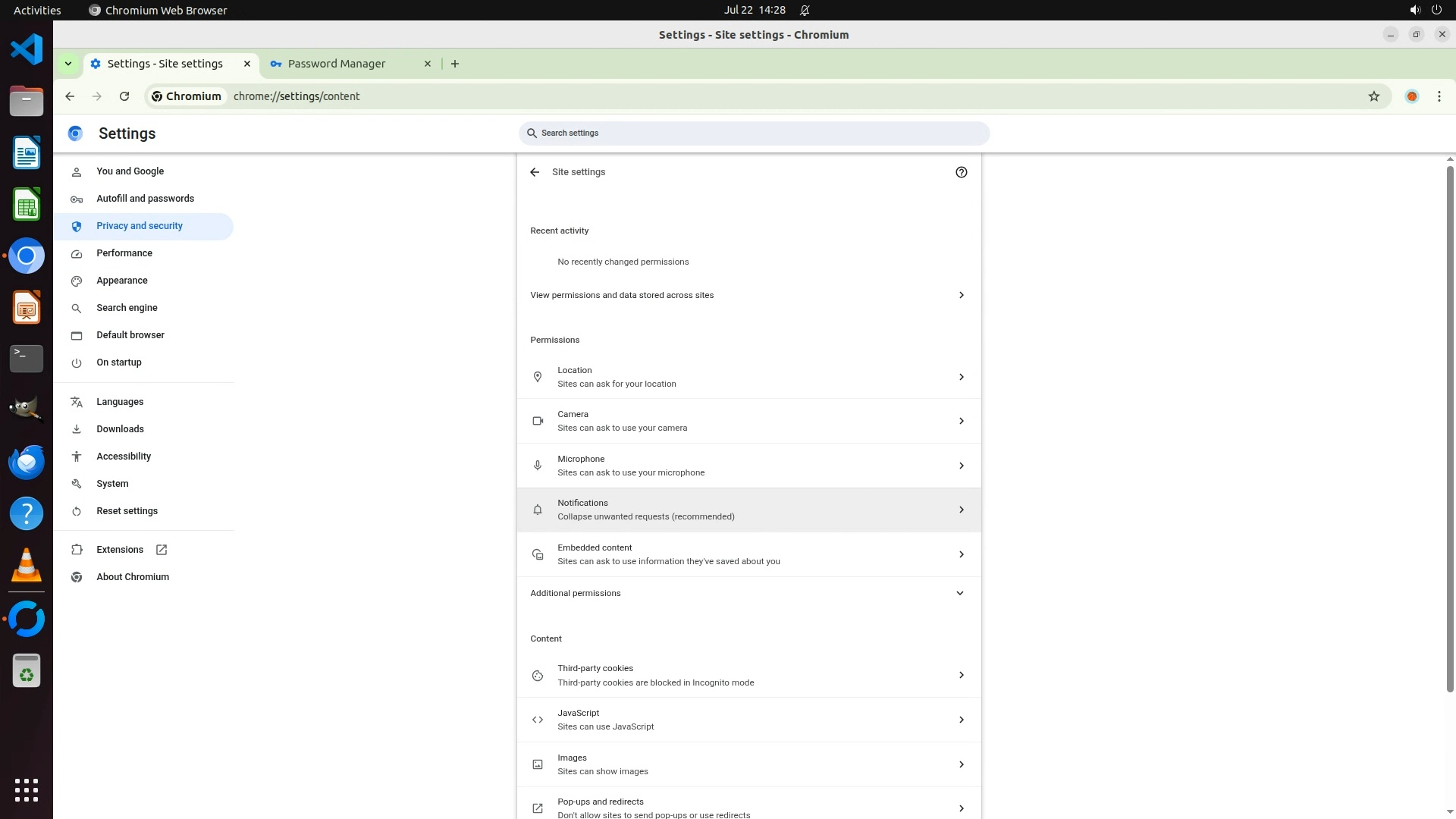Open Autofill and passwords in the sidebar

click(x=145, y=199)
